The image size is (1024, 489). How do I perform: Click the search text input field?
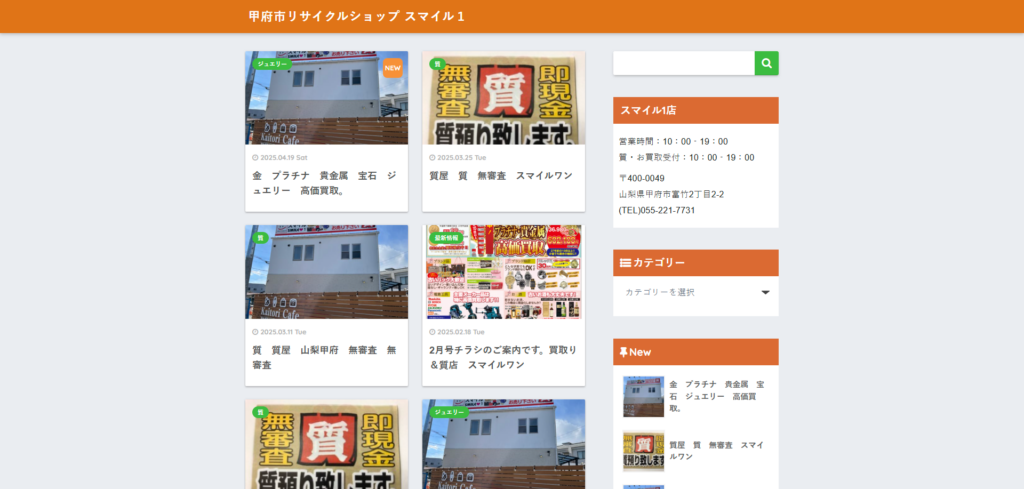coord(683,63)
